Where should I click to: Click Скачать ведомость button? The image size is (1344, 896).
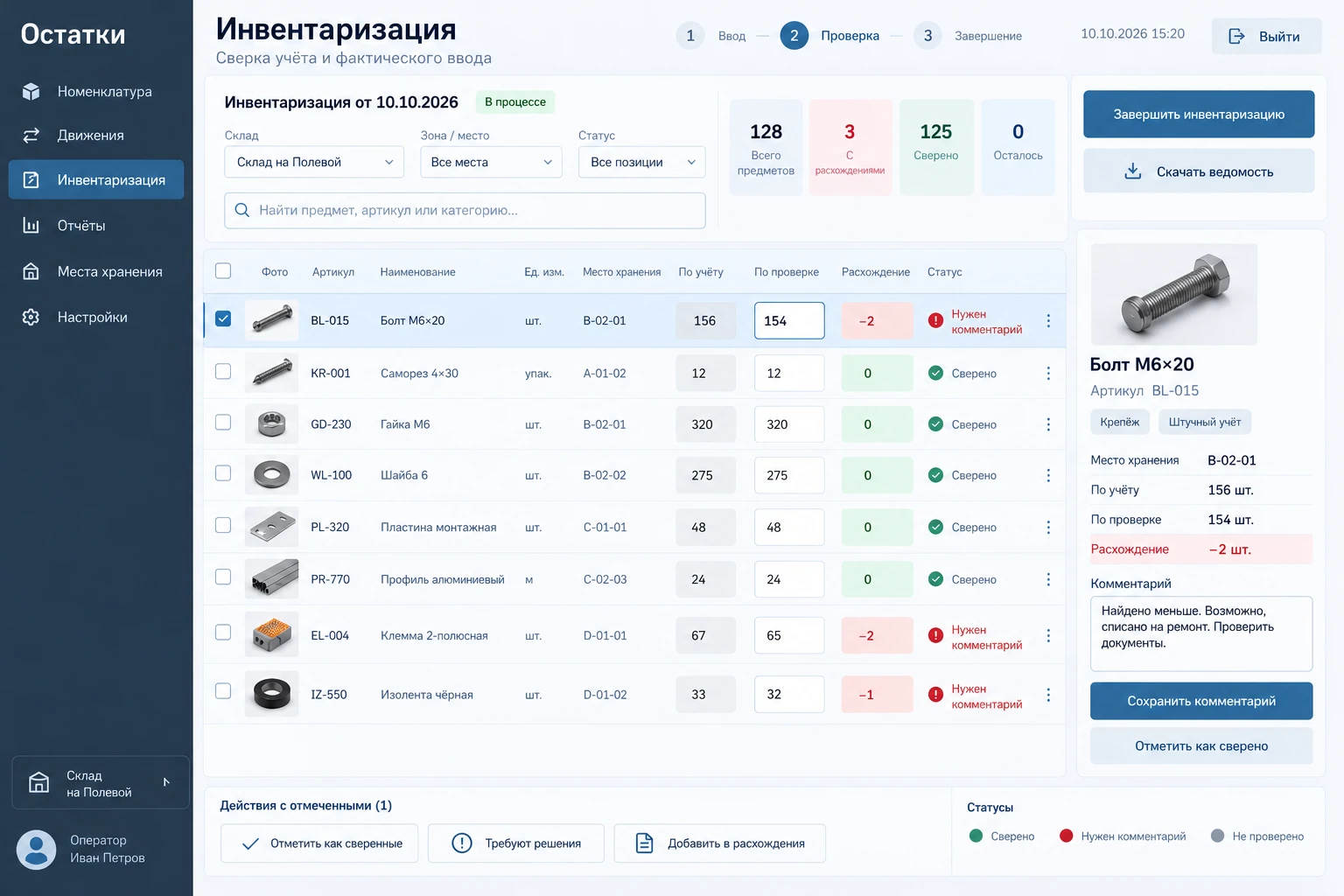(x=1199, y=171)
